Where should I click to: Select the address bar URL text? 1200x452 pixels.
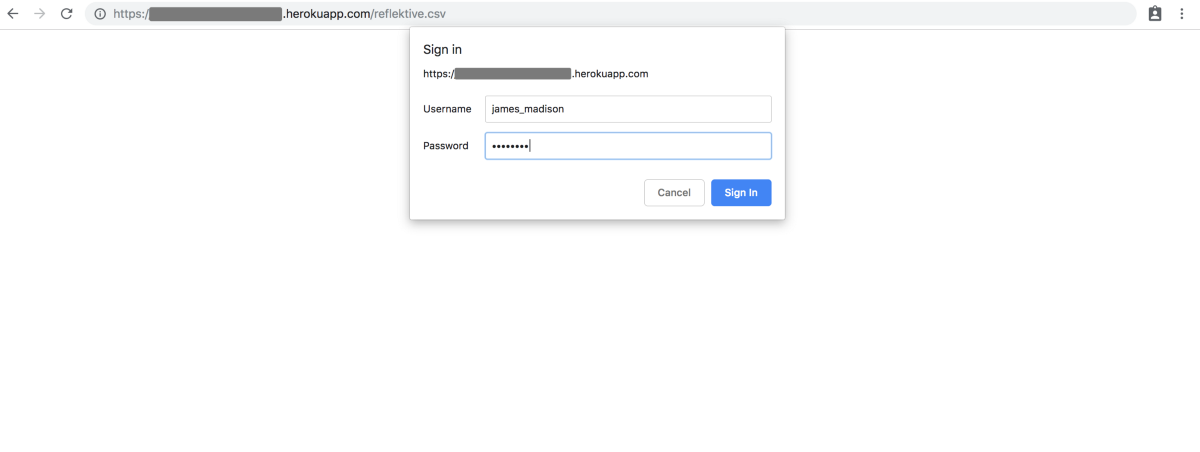pos(292,14)
